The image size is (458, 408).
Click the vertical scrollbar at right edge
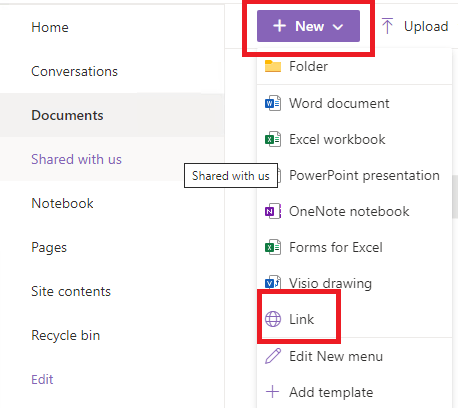pos(455,197)
